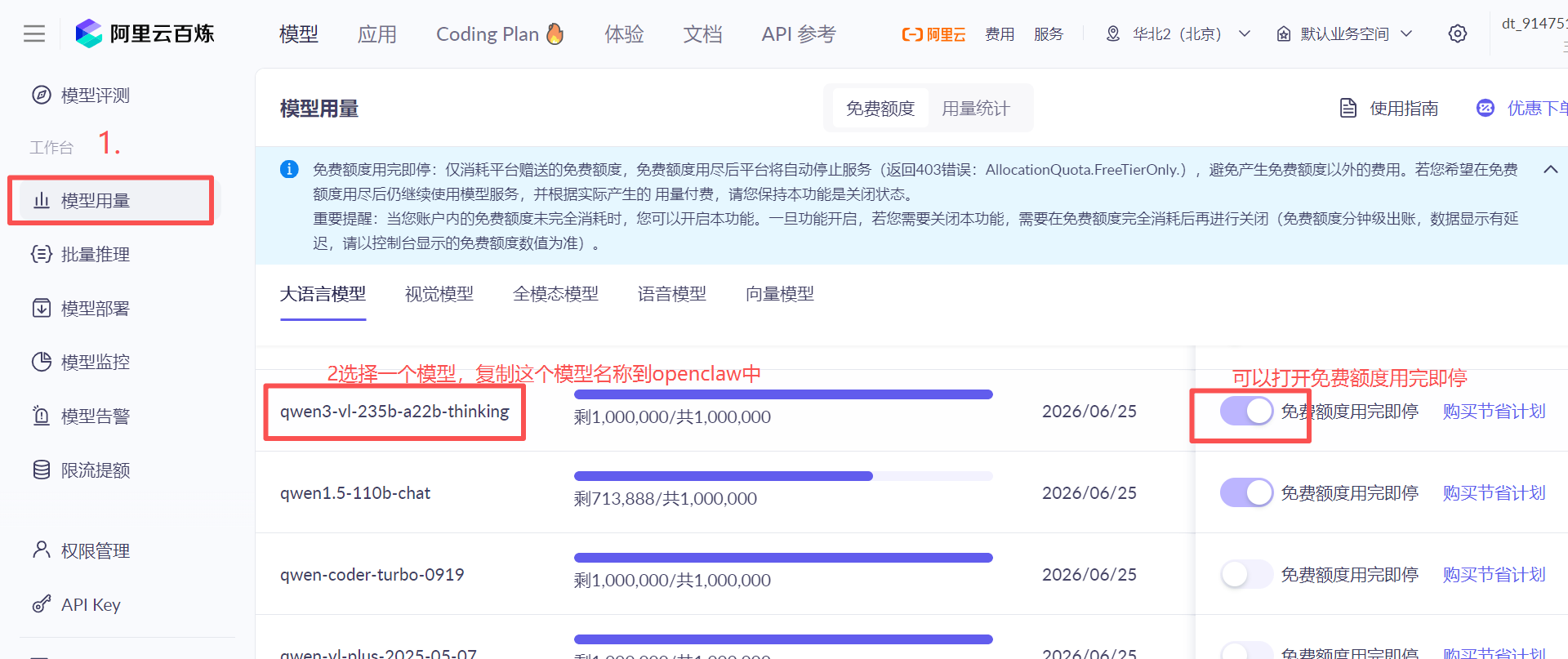Click the API Key key icon
This screenshot has width=1568, height=659.
tap(42, 604)
